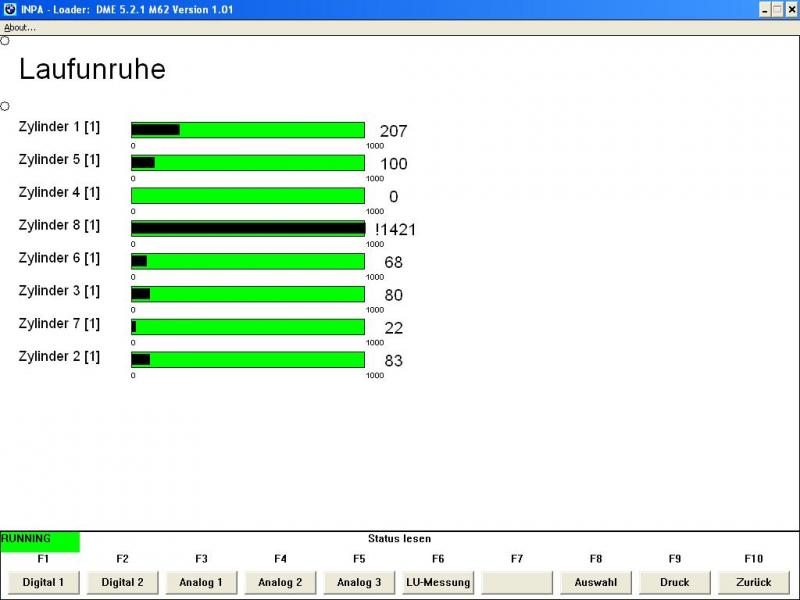Select the radio circle above Zylinder 1
800x600 pixels.
pyautogui.click(x=5, y=106)
